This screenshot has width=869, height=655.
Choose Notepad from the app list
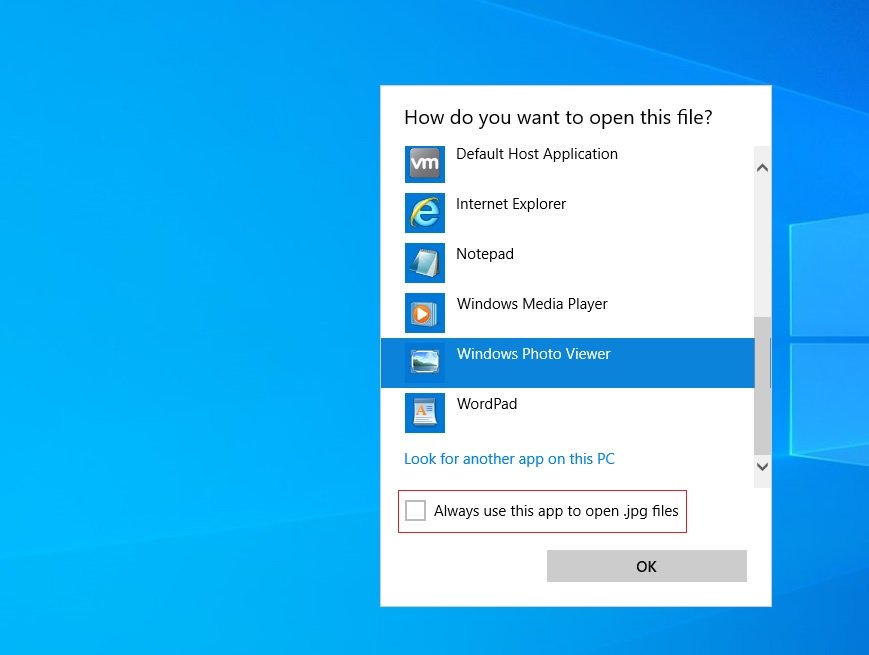click(x=484, y=254)
